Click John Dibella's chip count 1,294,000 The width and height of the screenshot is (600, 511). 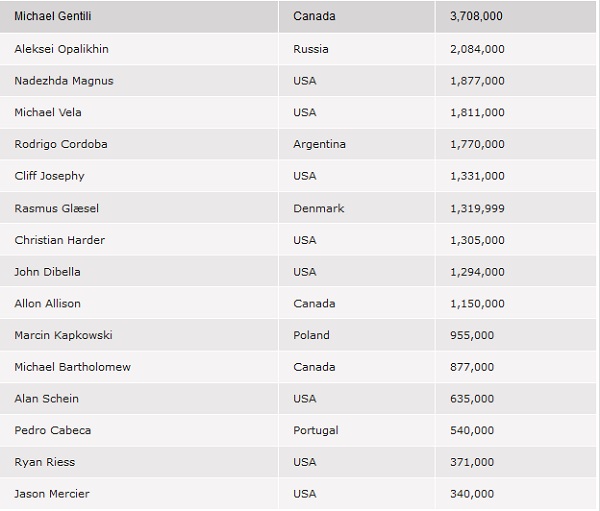coord(477,272)
